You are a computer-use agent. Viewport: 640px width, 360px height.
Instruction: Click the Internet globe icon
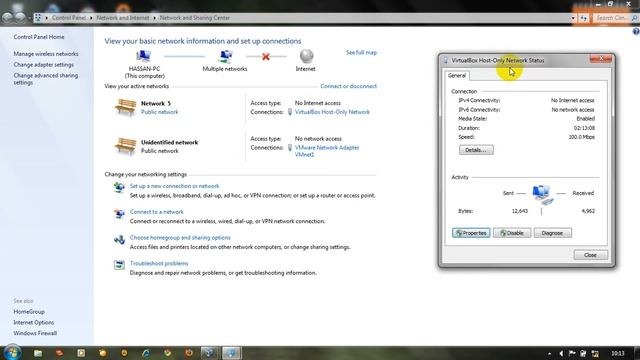tap(306, 56)
